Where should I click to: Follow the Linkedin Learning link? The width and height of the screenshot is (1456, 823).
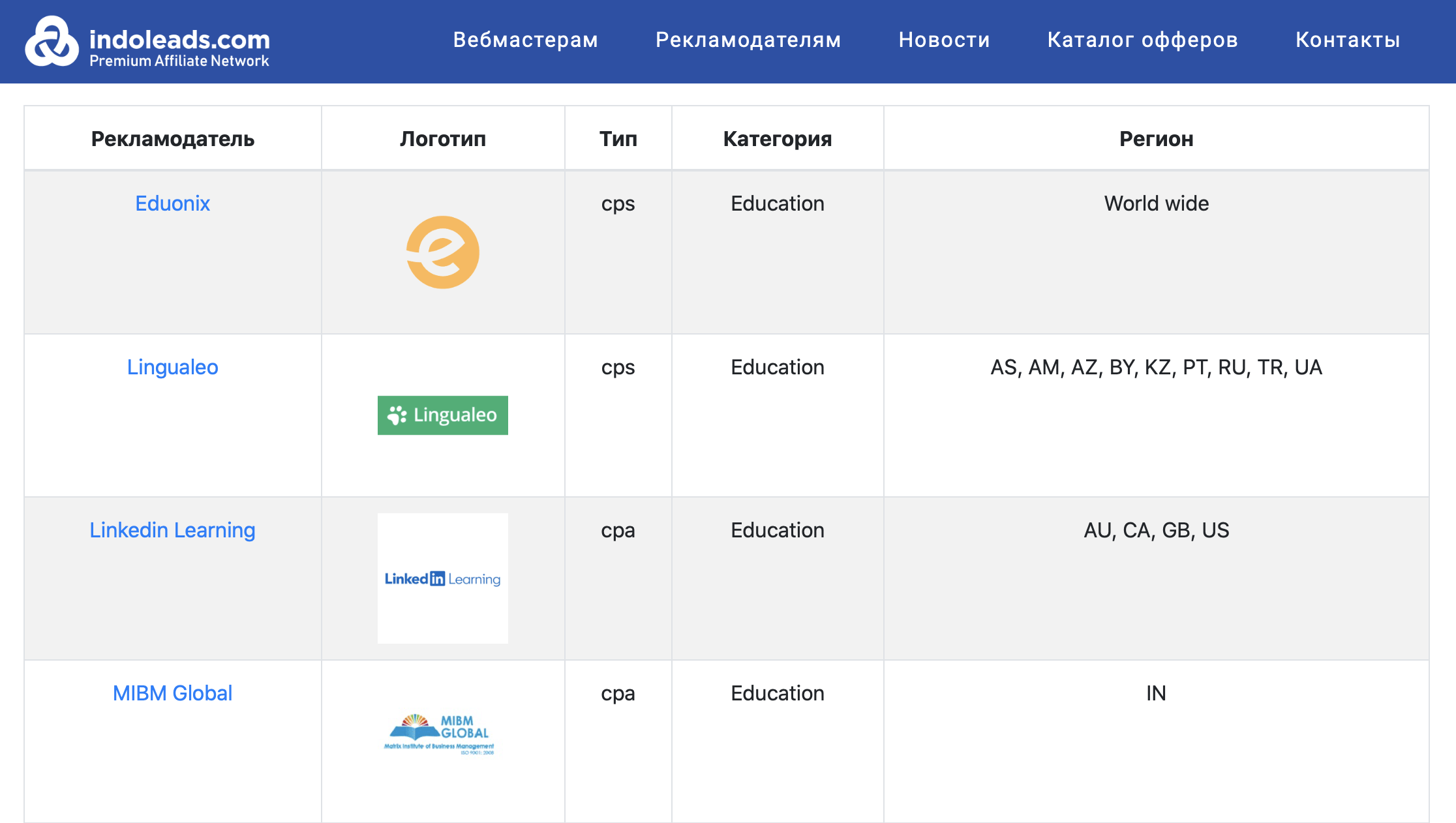click(173, 530)
